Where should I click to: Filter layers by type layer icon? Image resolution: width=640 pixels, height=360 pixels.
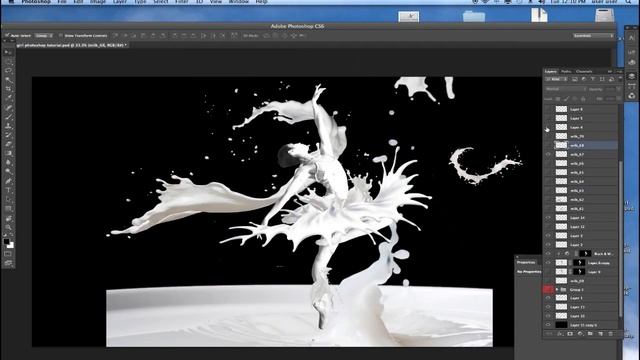point(593,79)
